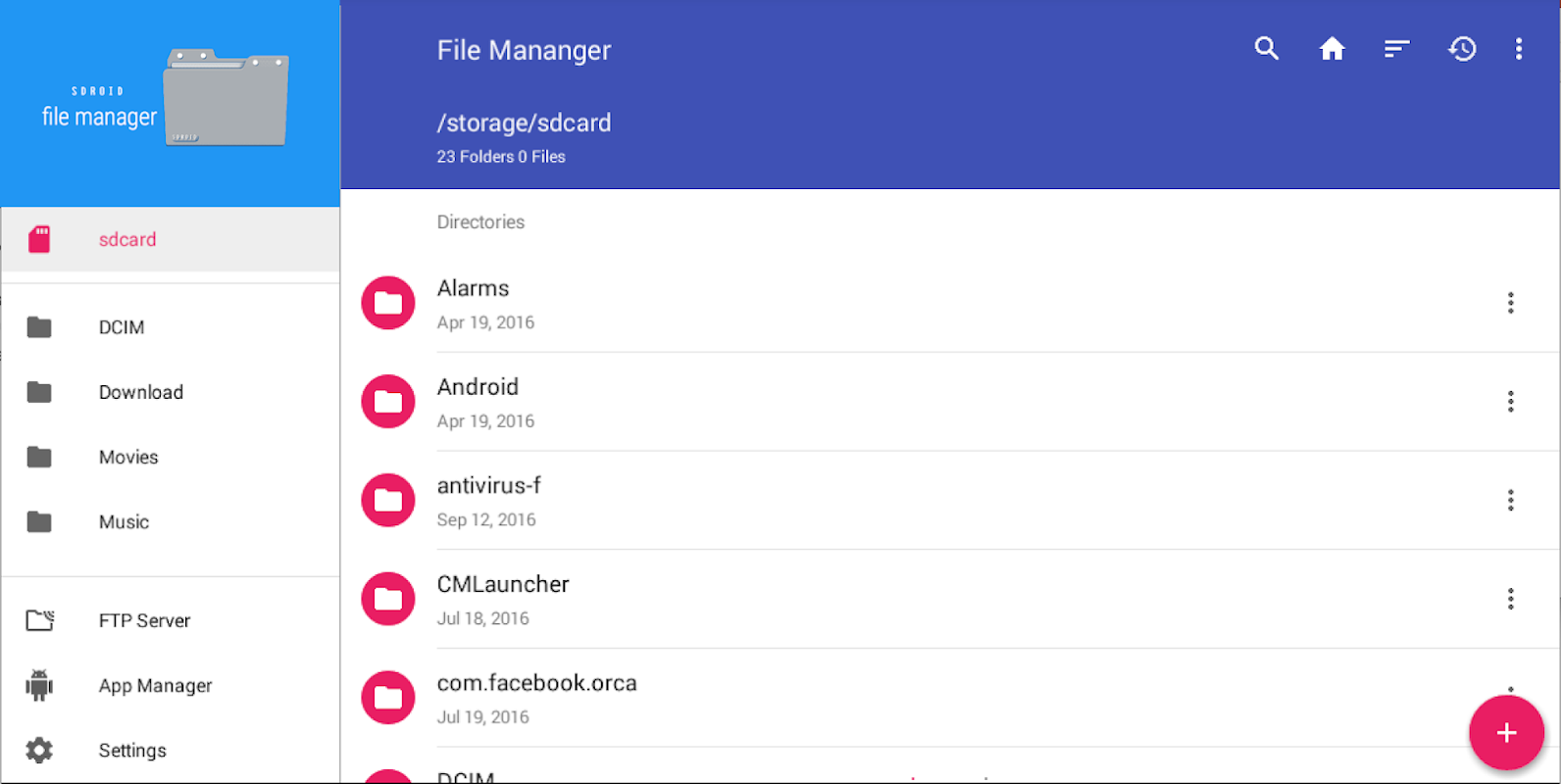Click the search magnifier icon

coord(1266,49)
